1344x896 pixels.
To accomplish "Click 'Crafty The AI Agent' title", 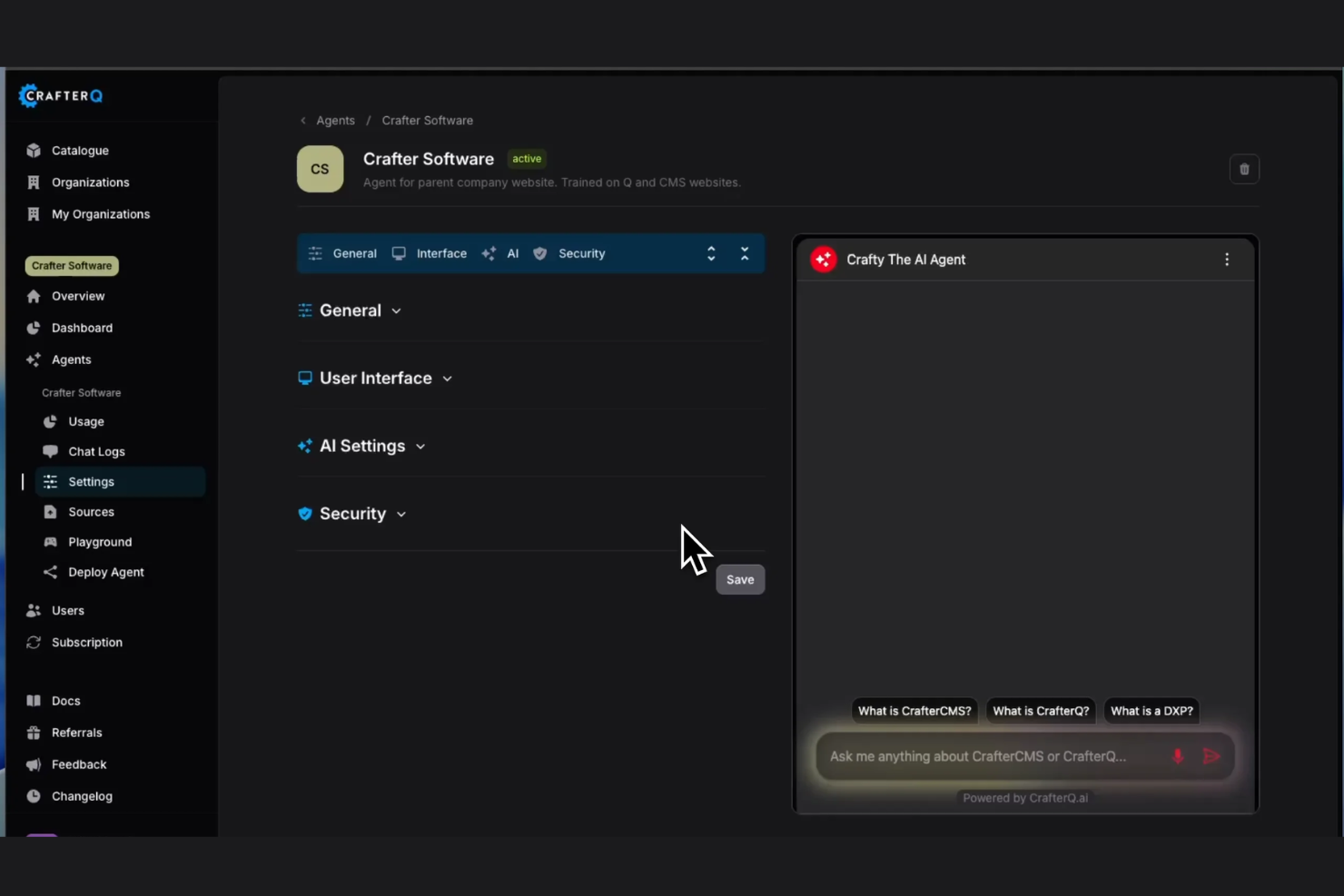I will tap(905, 260).
